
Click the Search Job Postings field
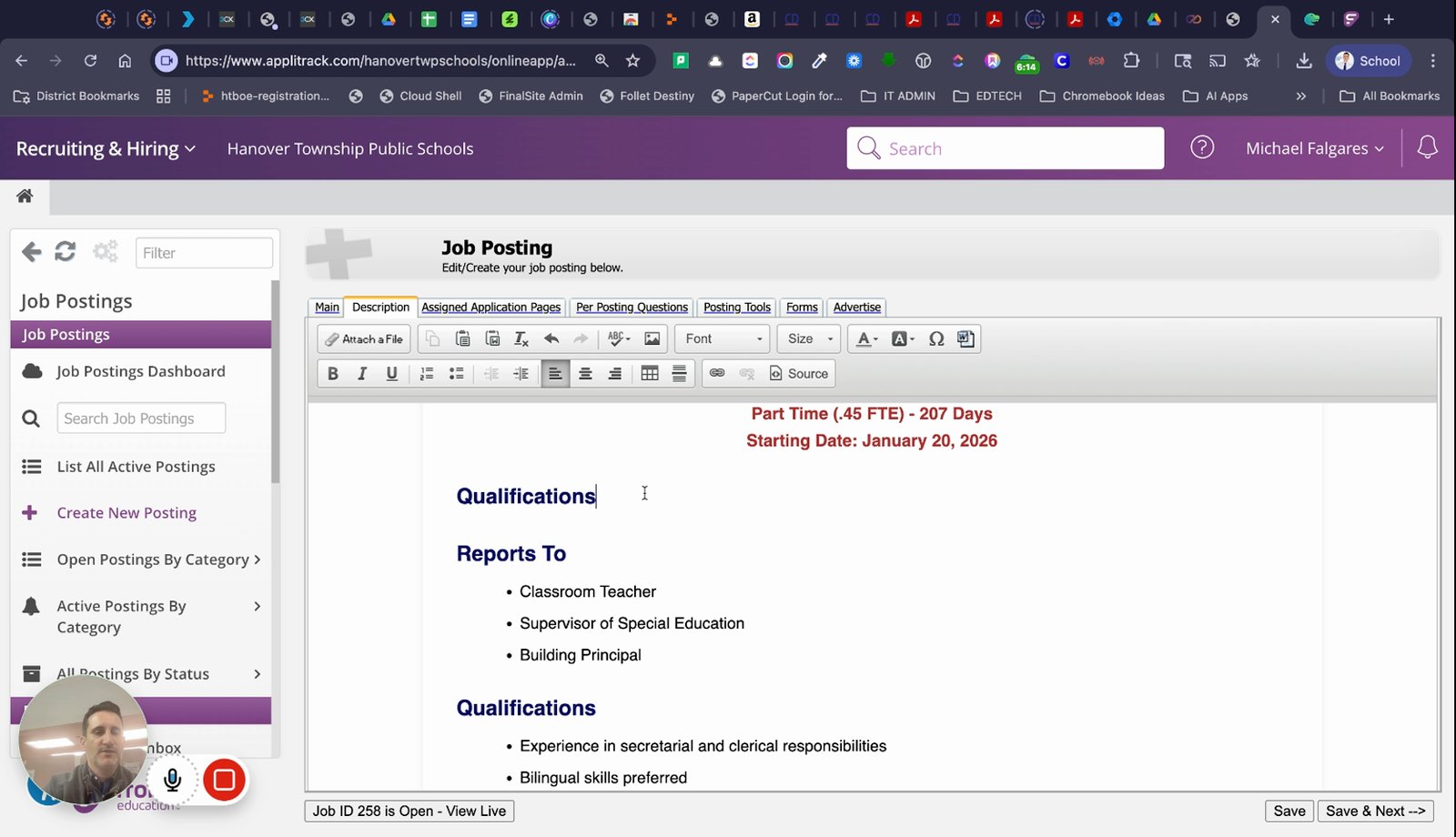coord(141,418)
